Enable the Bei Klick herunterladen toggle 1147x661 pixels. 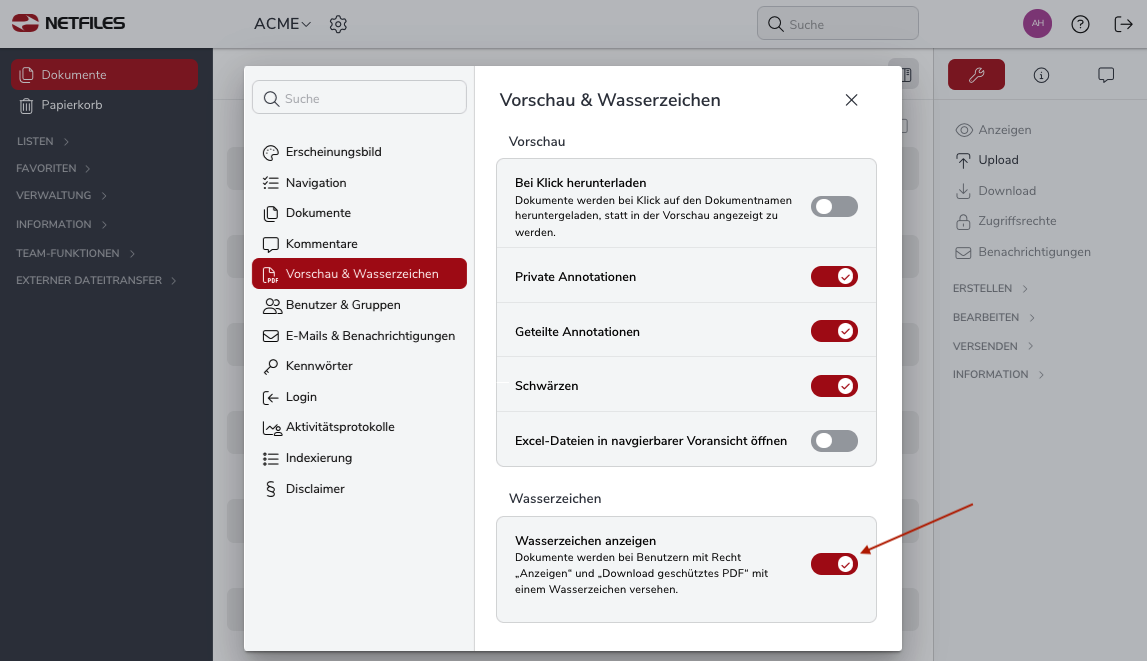[834, 207]
